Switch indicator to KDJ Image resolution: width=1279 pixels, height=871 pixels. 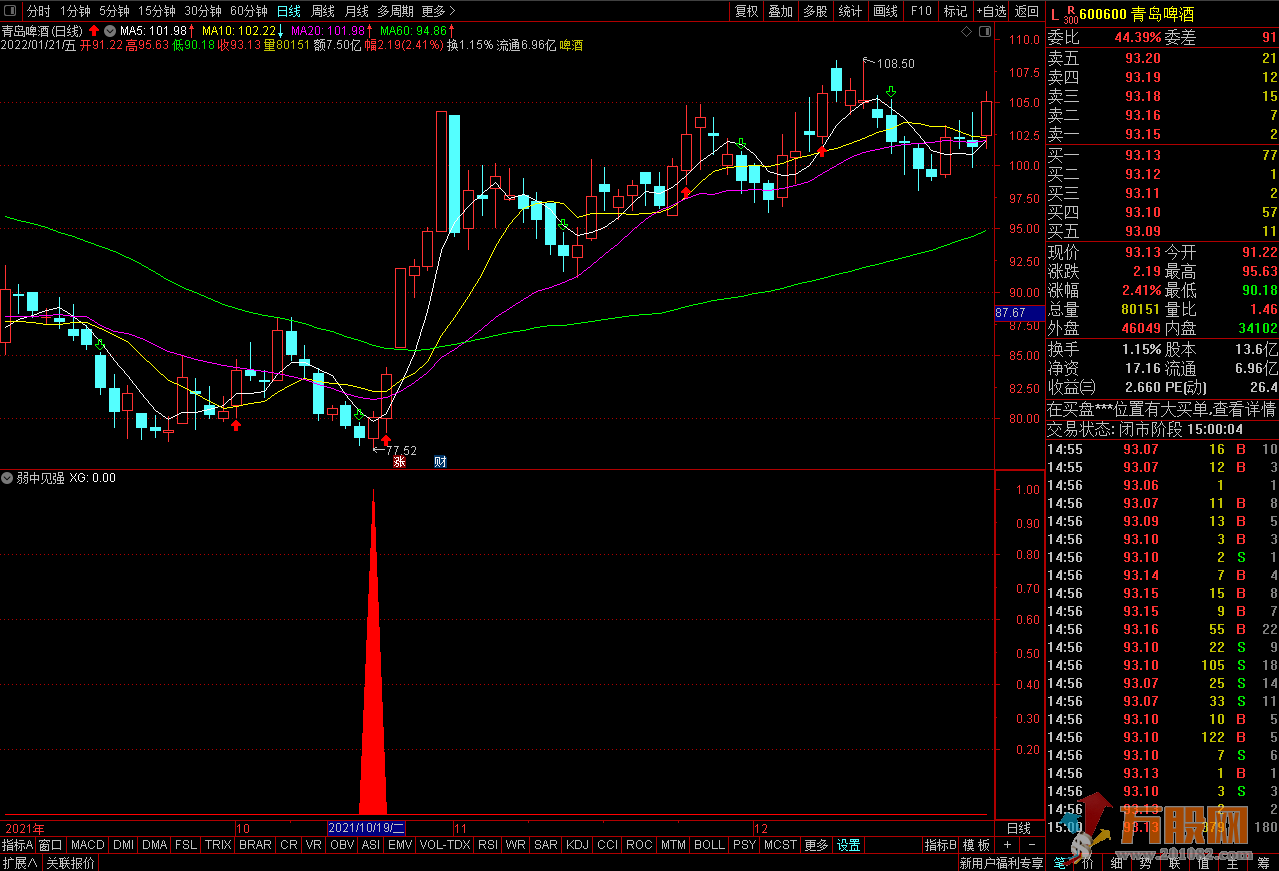577,845
